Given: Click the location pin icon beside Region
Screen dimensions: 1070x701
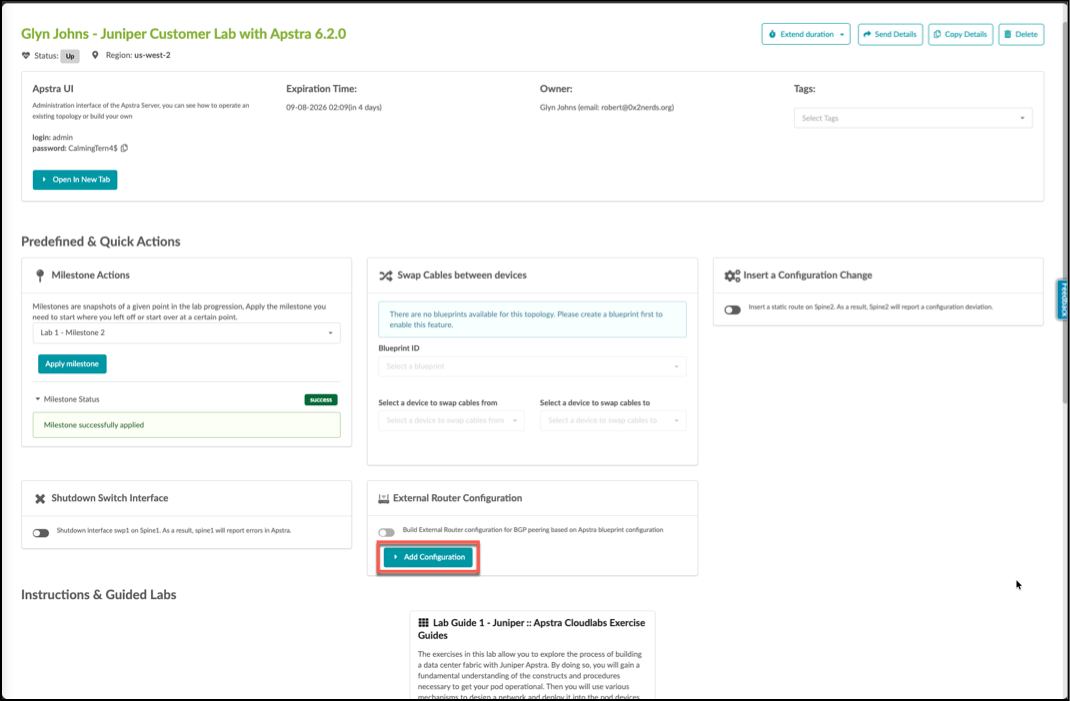Looking at the screenshot, I should [95, 55].
